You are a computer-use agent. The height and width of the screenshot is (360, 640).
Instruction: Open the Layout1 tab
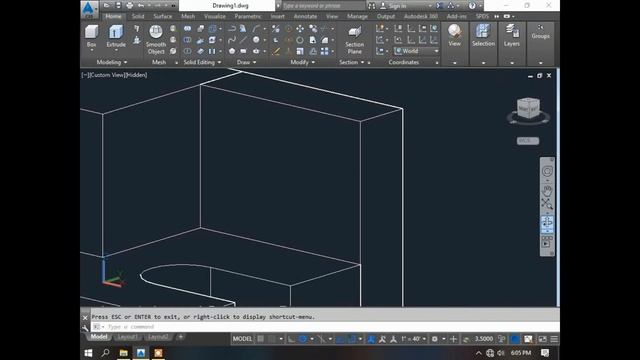tap(127, 337)
